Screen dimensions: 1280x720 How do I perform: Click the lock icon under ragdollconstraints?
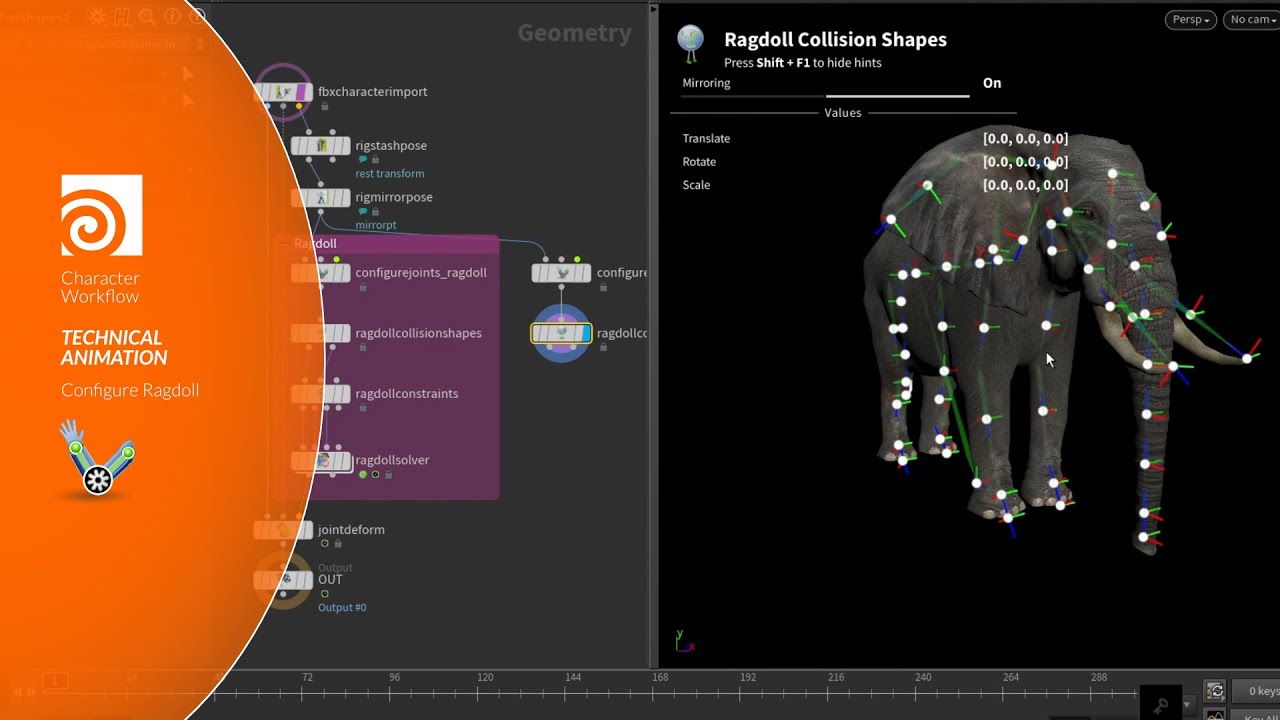(362, 407)
